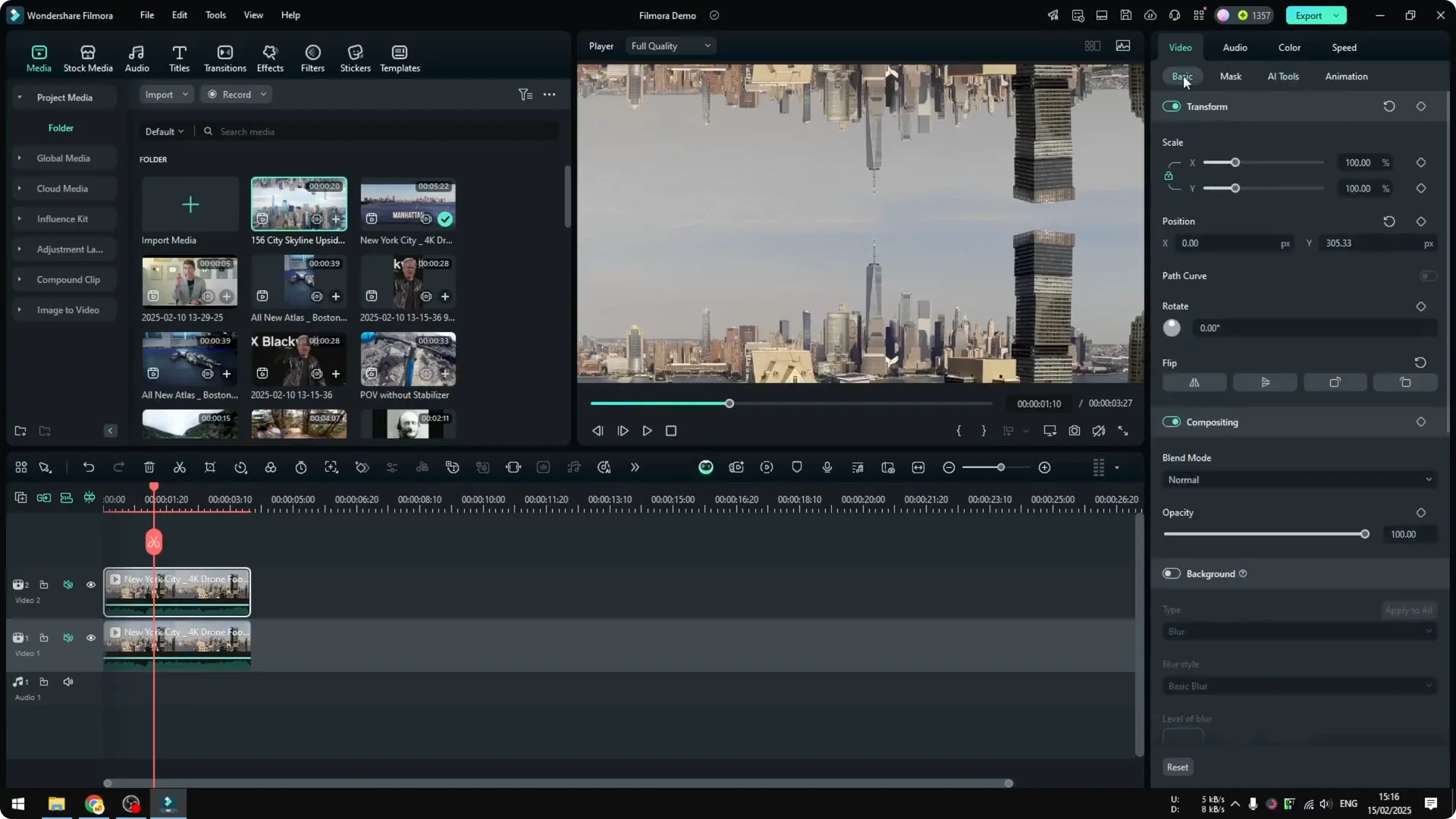
Task: Open the Tools menu
Action: click(x=215, y=15)
